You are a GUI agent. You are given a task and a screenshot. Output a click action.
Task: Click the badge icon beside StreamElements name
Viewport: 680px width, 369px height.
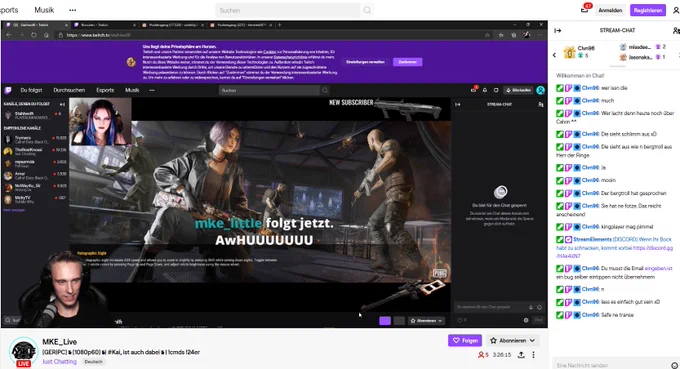pyautogui.click(x=569, y=239)
